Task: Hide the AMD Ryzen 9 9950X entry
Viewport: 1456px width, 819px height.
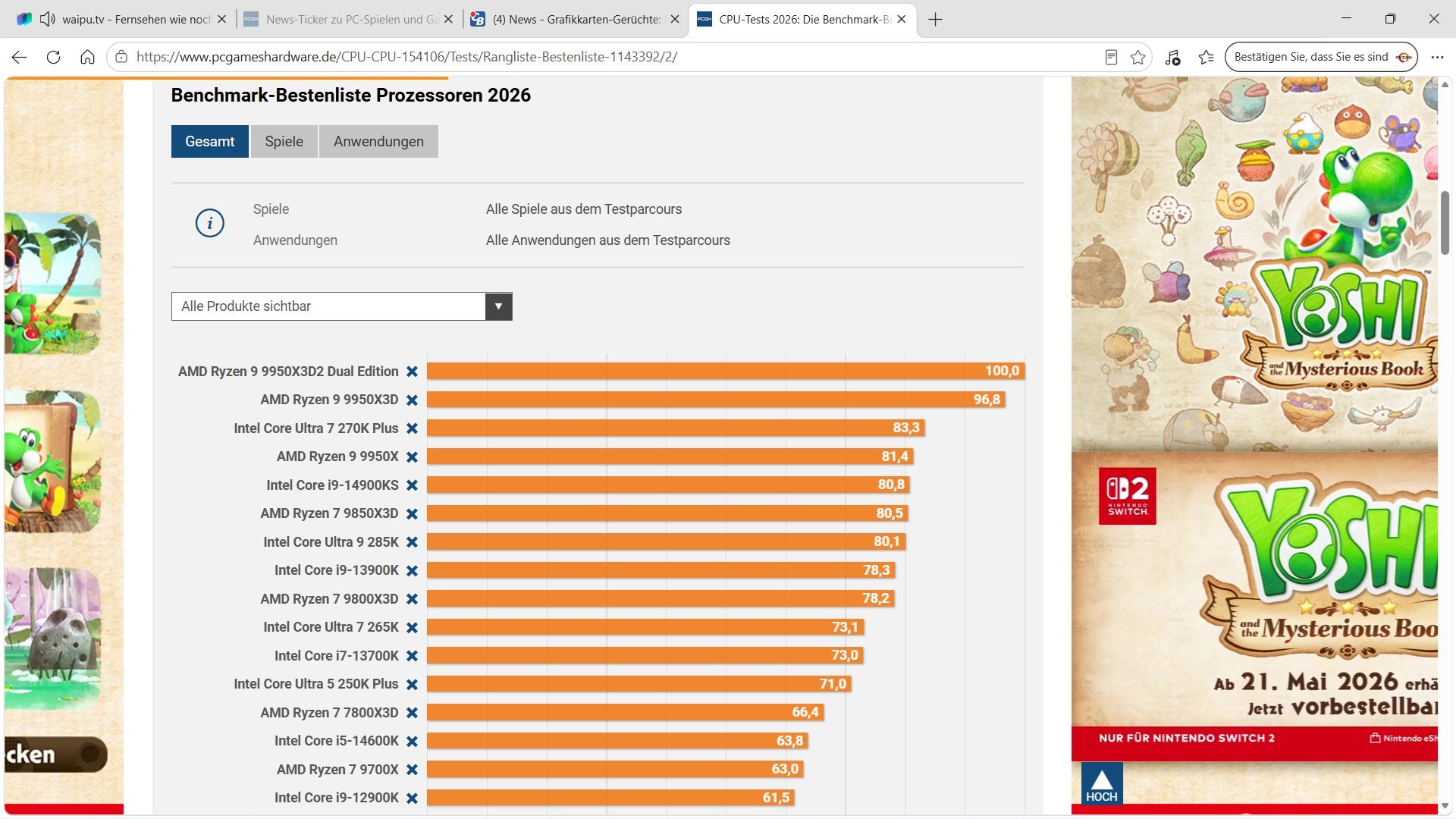Action: [412, 457]
